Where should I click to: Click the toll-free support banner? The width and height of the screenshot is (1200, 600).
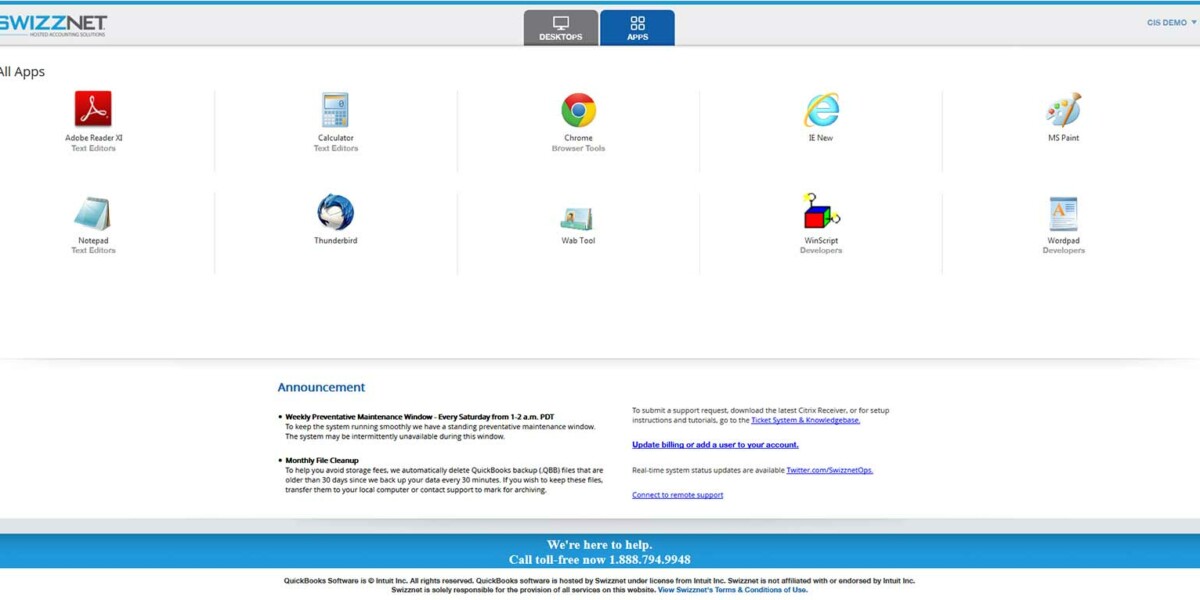point(600,552)
